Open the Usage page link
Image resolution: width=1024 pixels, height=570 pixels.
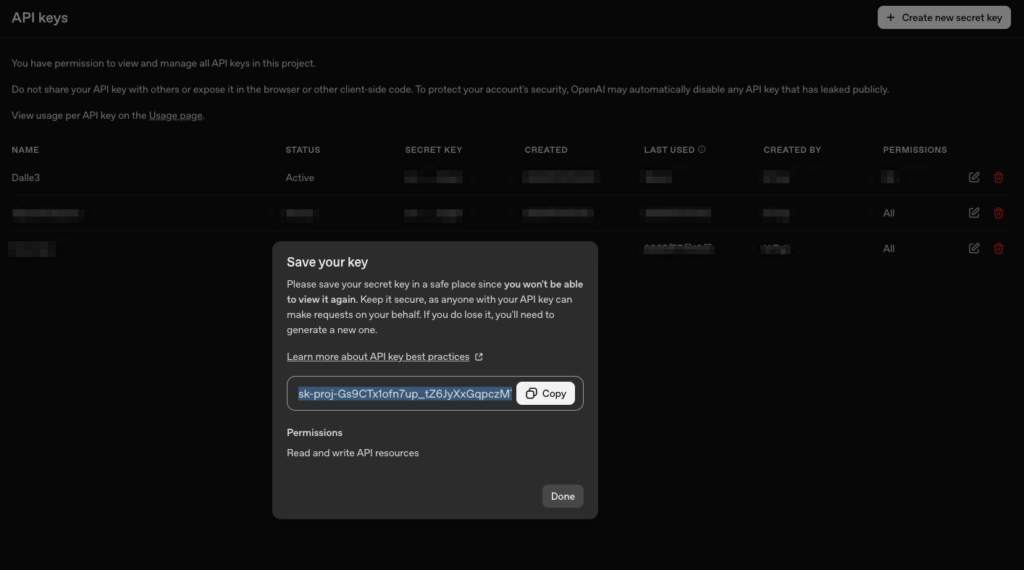coord(176,116)
